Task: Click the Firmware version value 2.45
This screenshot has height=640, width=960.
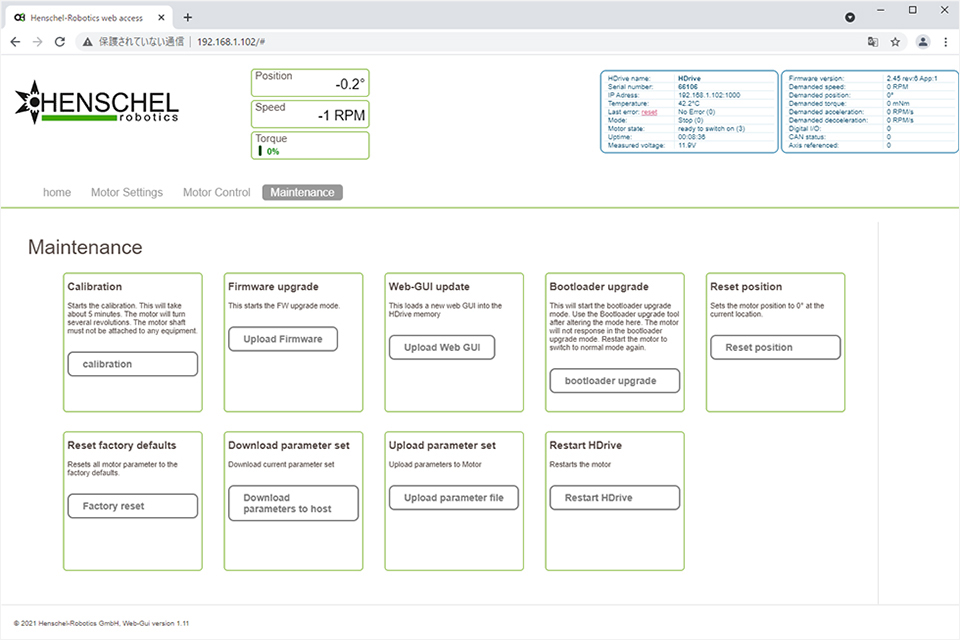Action: [911, 78]
